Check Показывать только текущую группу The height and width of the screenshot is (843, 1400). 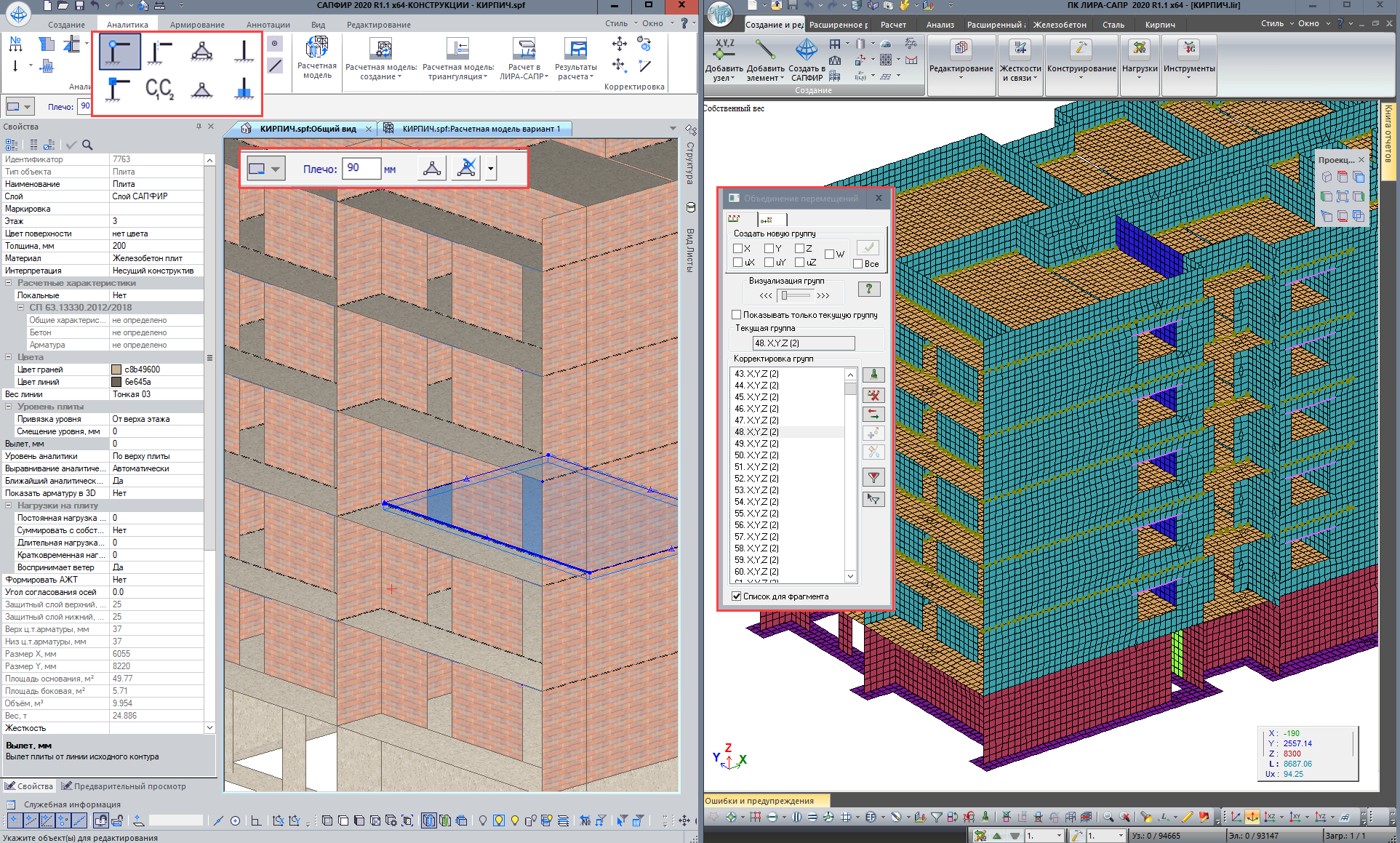pyautogui.click(x=737, y=315)
